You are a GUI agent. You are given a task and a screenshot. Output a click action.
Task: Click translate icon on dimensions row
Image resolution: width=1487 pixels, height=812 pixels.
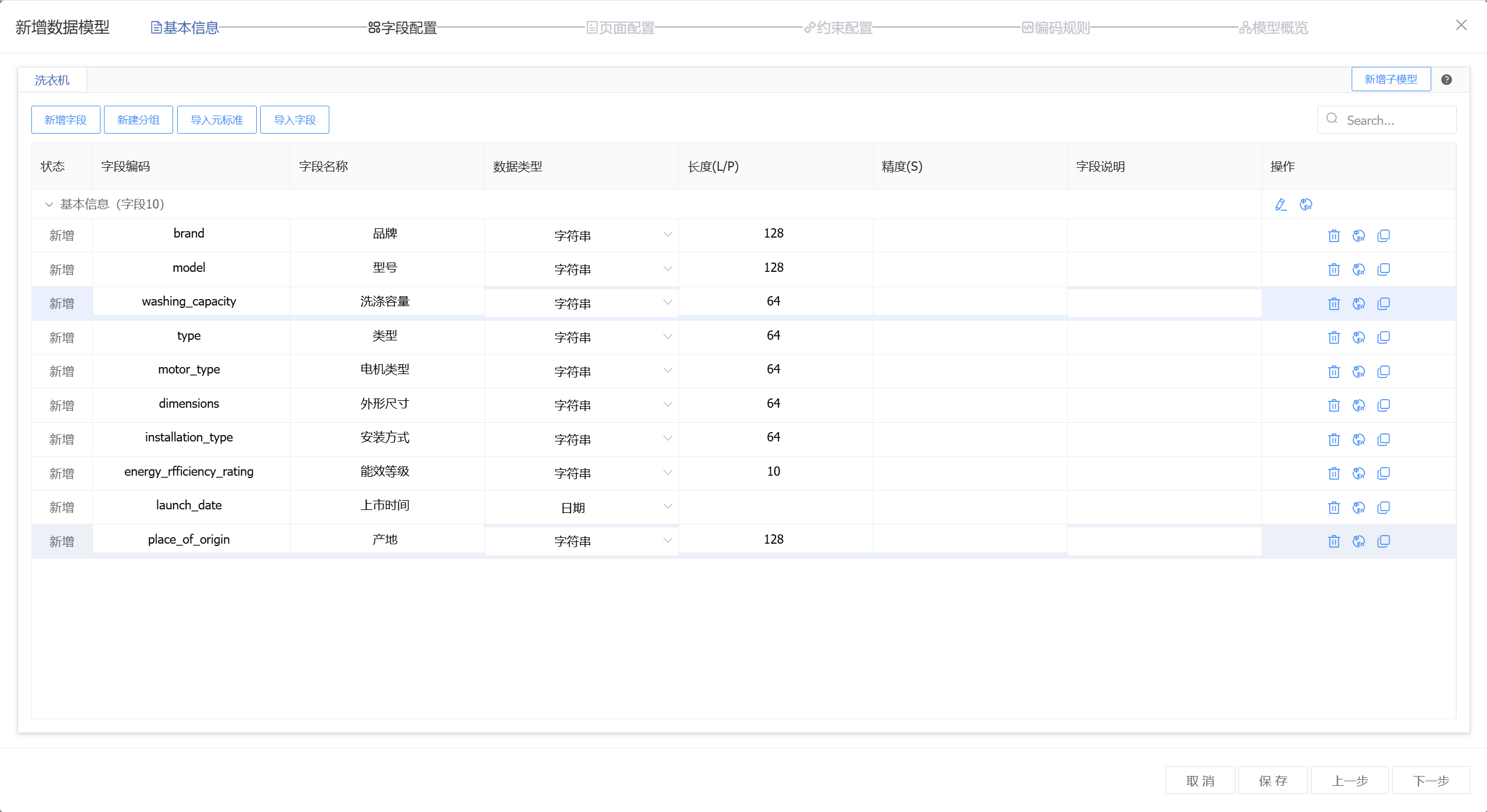(1359, 405)
